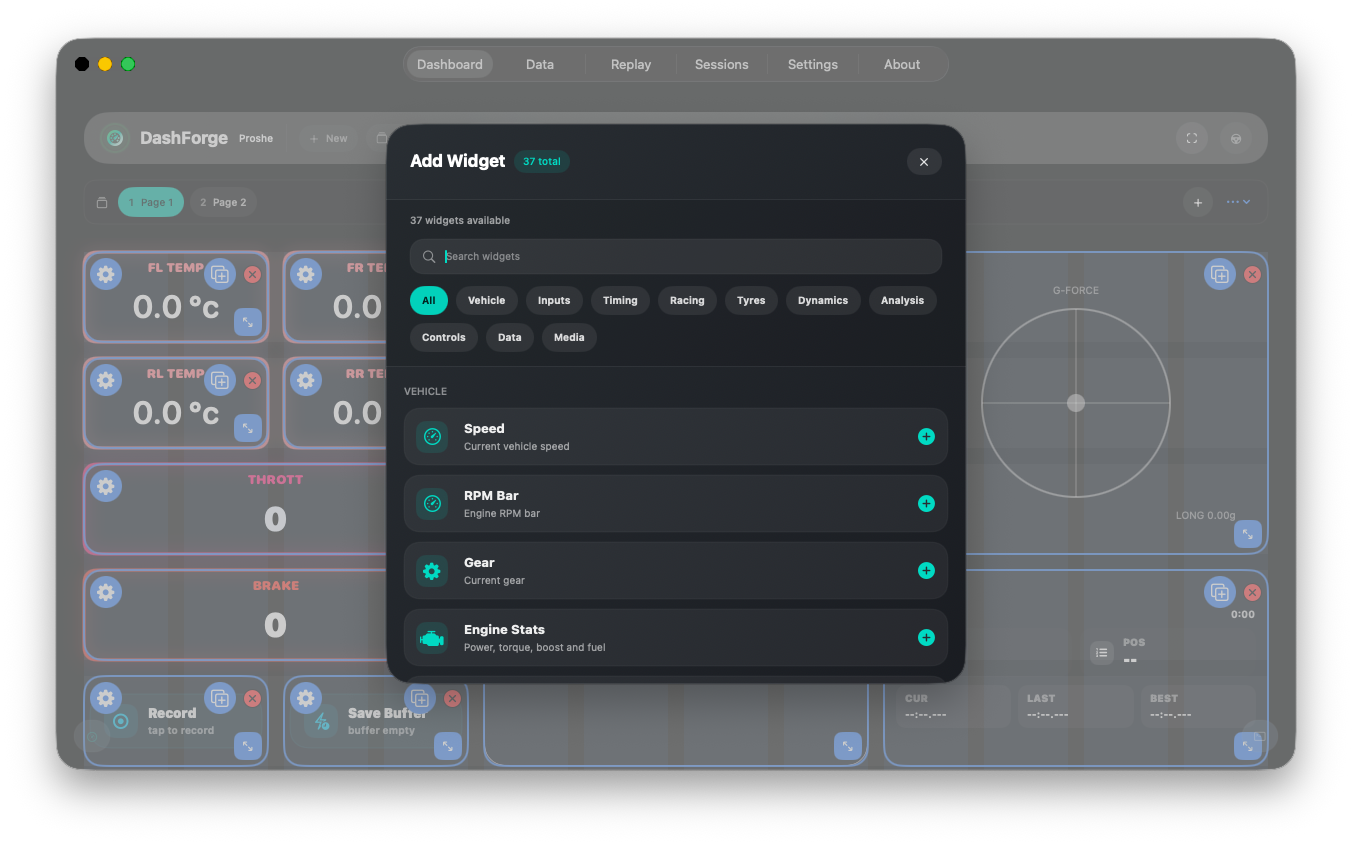The height and width of the screenshot is (844, 1352).
Task: Open Record widget settings gear
Action: tap(106, 698)
